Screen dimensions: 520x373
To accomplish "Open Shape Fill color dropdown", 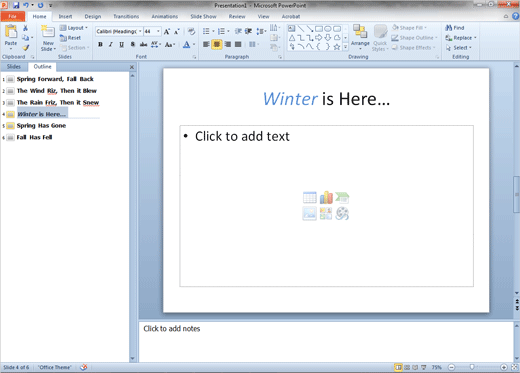I will pos(409,28).
